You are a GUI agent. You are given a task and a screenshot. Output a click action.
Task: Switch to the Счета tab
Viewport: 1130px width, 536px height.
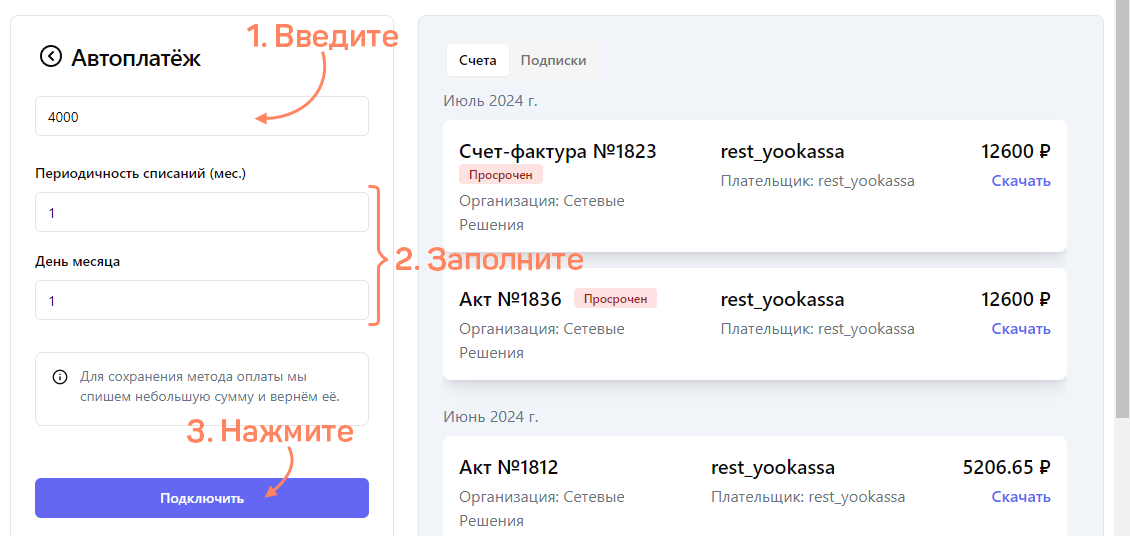pyautogui.click(x=478, y=61)
